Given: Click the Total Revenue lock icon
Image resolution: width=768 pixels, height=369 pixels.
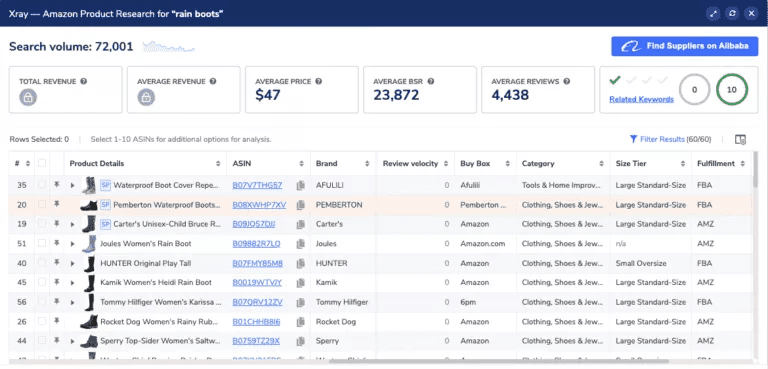Looking at the screenshot, I should pyautogui.click(x=28, y=98).
